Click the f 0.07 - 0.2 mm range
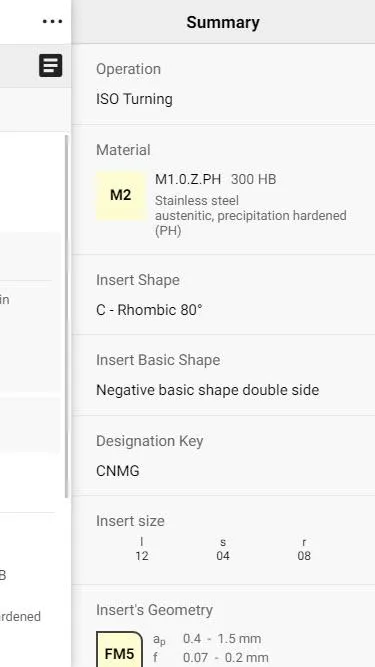Viewport: 375px width, 667px height. pyautogui.click(x=210, y=658)
